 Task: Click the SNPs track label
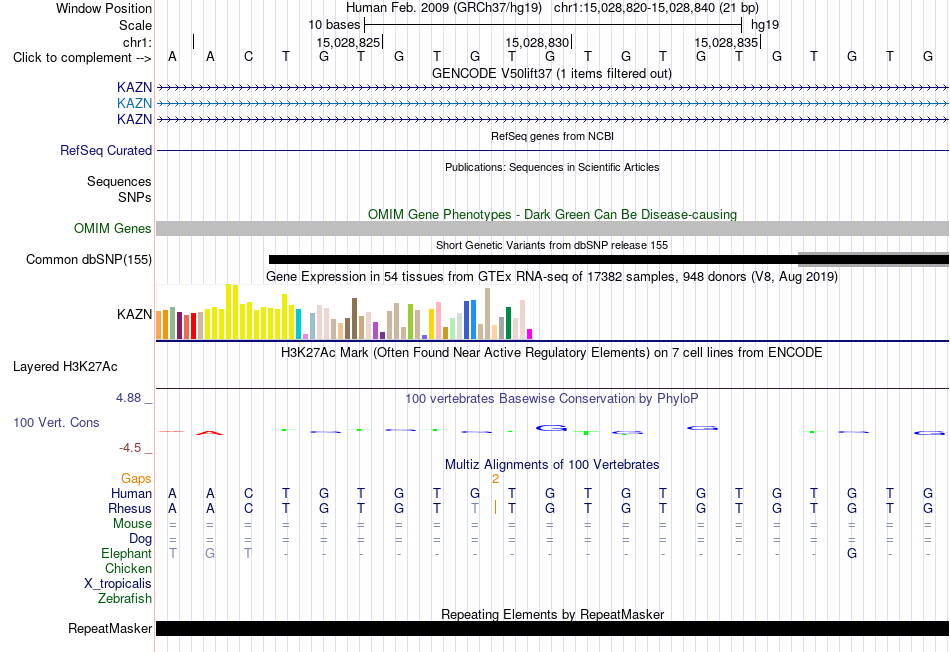135,198
